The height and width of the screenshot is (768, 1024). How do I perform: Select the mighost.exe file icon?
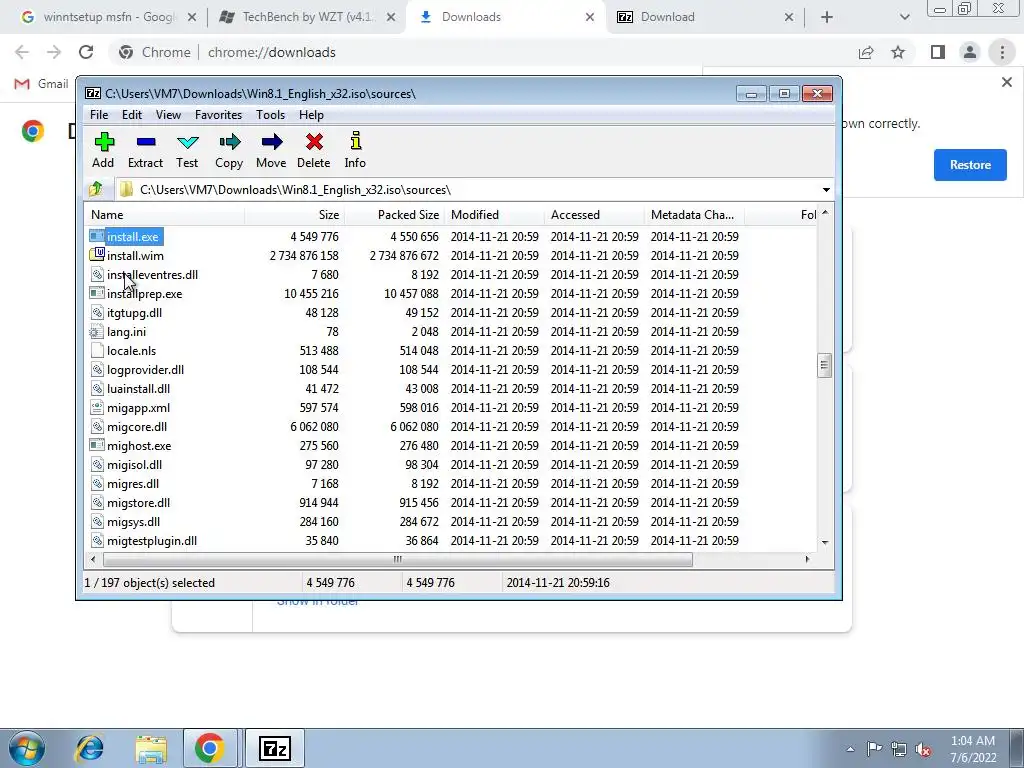coord(97,445)
